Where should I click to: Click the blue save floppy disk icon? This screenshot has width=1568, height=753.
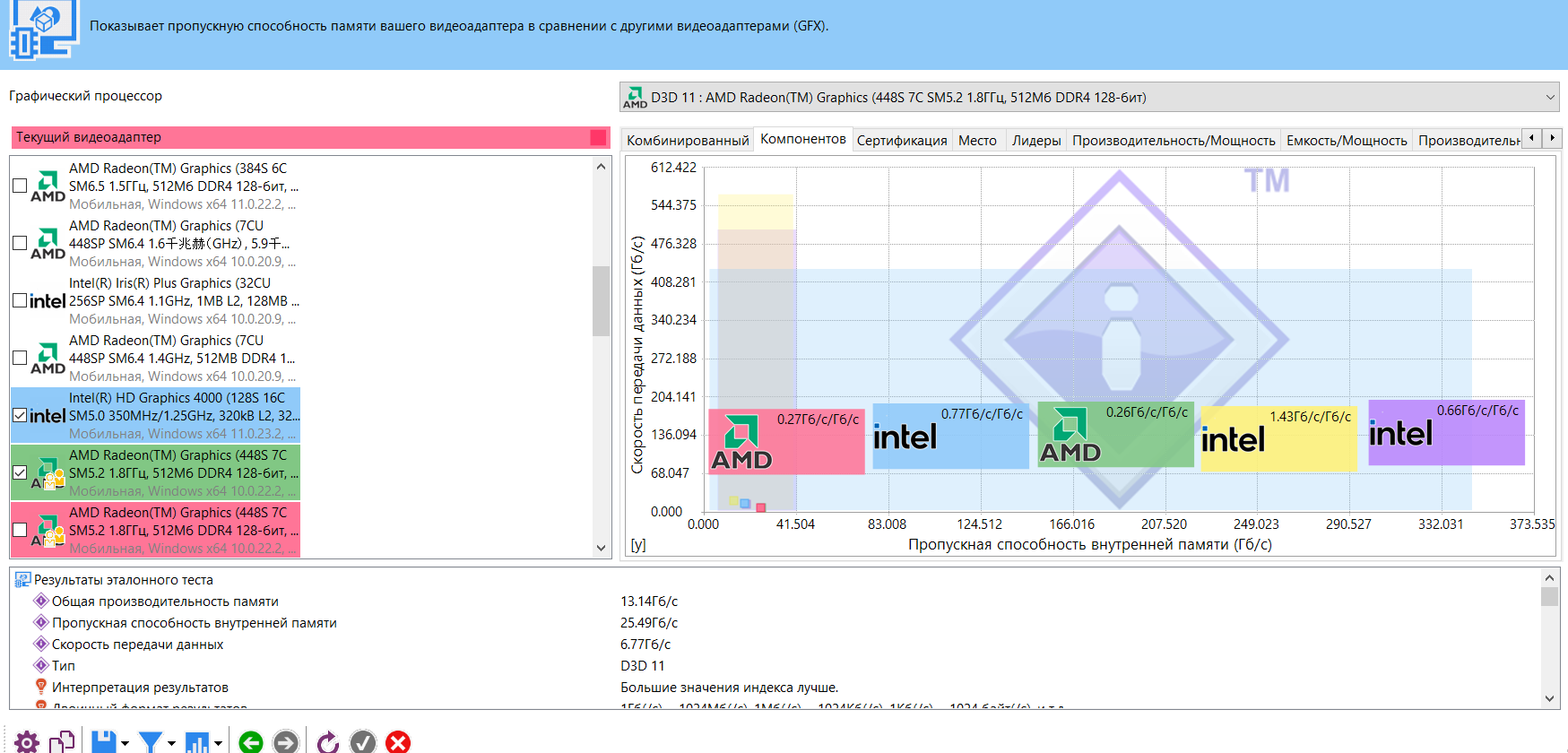[x=104, y=742]
